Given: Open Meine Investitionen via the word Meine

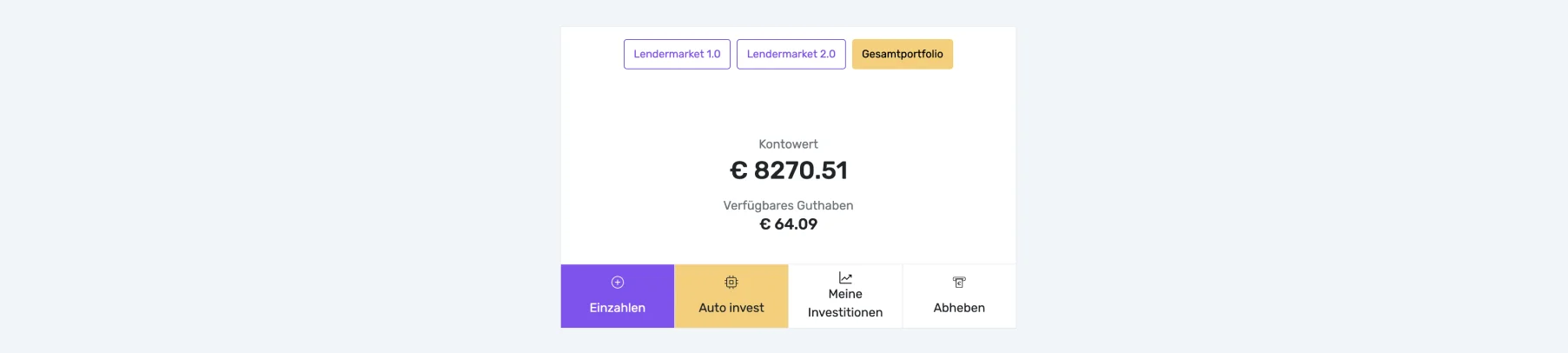Looking at the screenshot, I should pyautogui.click(x=845, y=295).
